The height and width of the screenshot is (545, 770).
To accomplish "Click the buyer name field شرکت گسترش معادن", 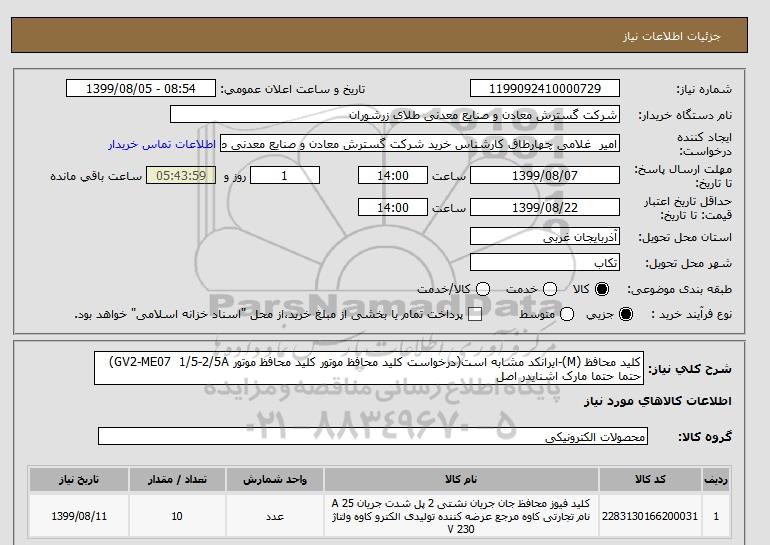I will [x=395, y=114].
